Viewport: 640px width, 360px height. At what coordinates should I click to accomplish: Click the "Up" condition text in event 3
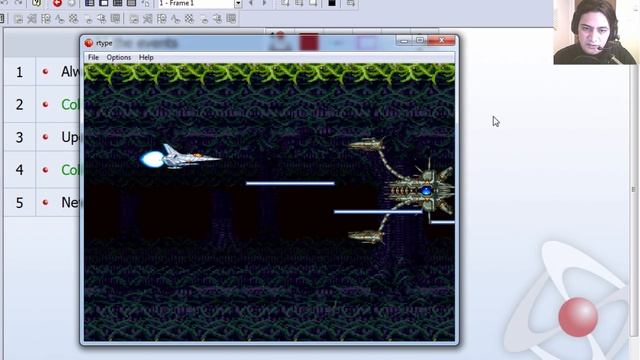point(70,138)
